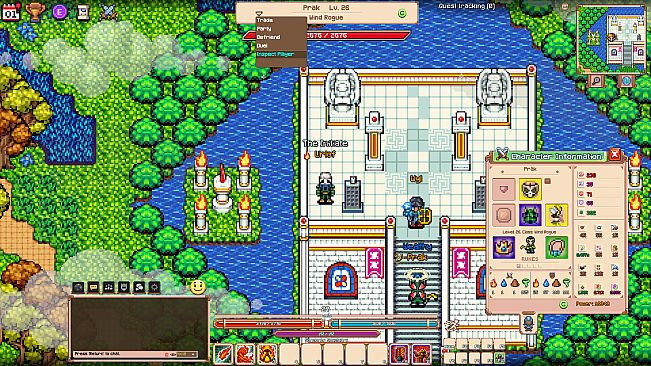Close the Character Information window
The width and height of the screenshot is (651, 366).
click(x=615, y=154)
